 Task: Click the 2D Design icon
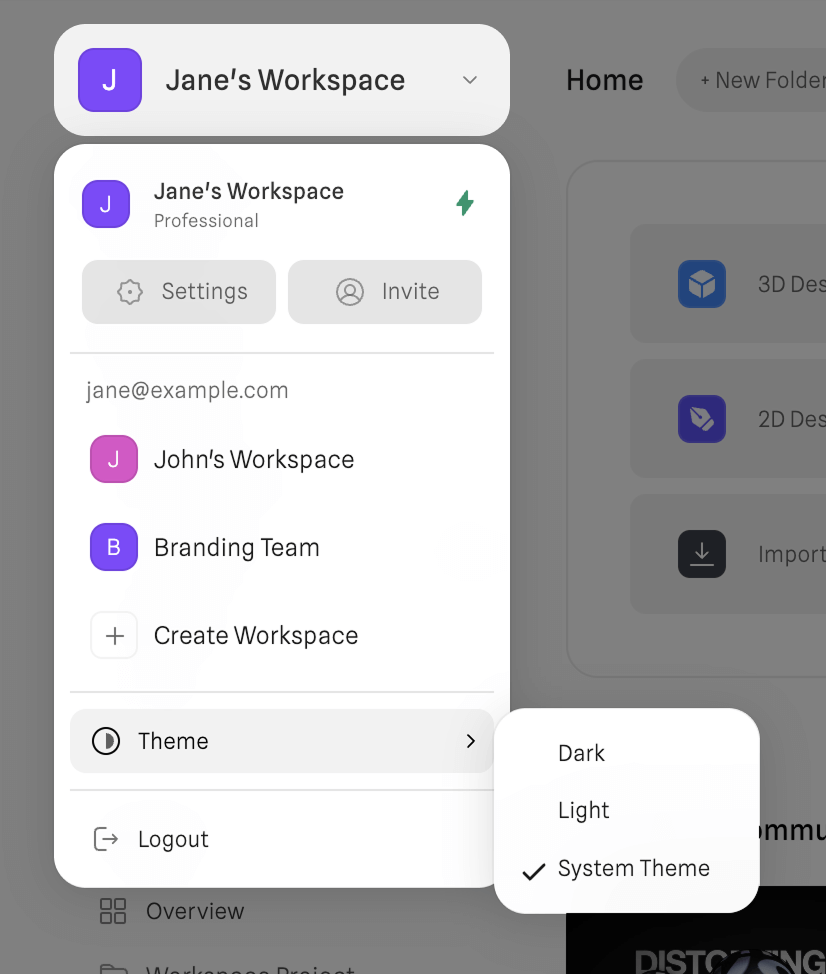point(701,419)
